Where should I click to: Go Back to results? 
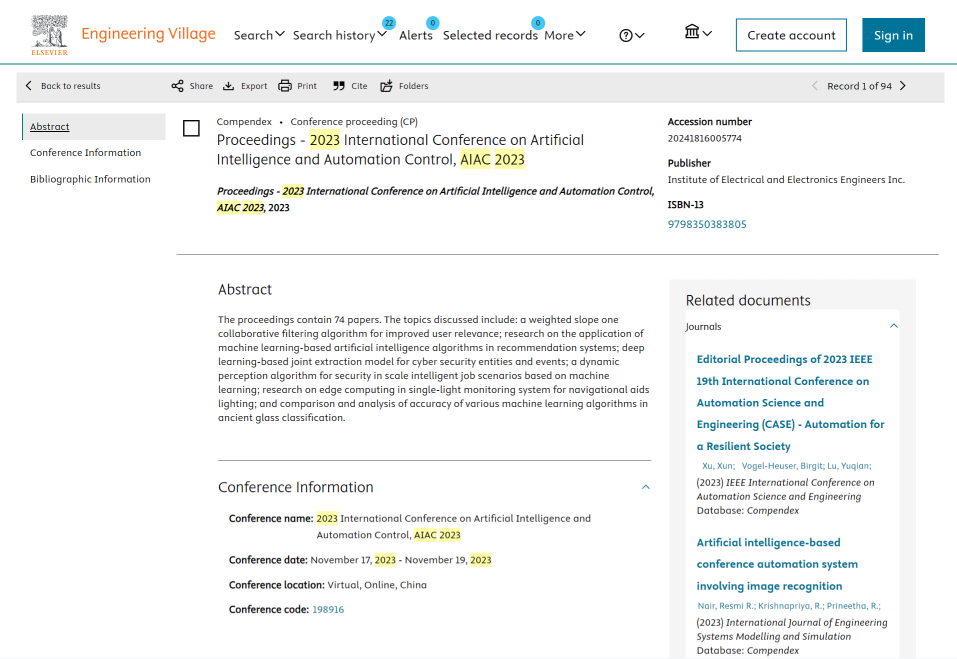(63, 86)
